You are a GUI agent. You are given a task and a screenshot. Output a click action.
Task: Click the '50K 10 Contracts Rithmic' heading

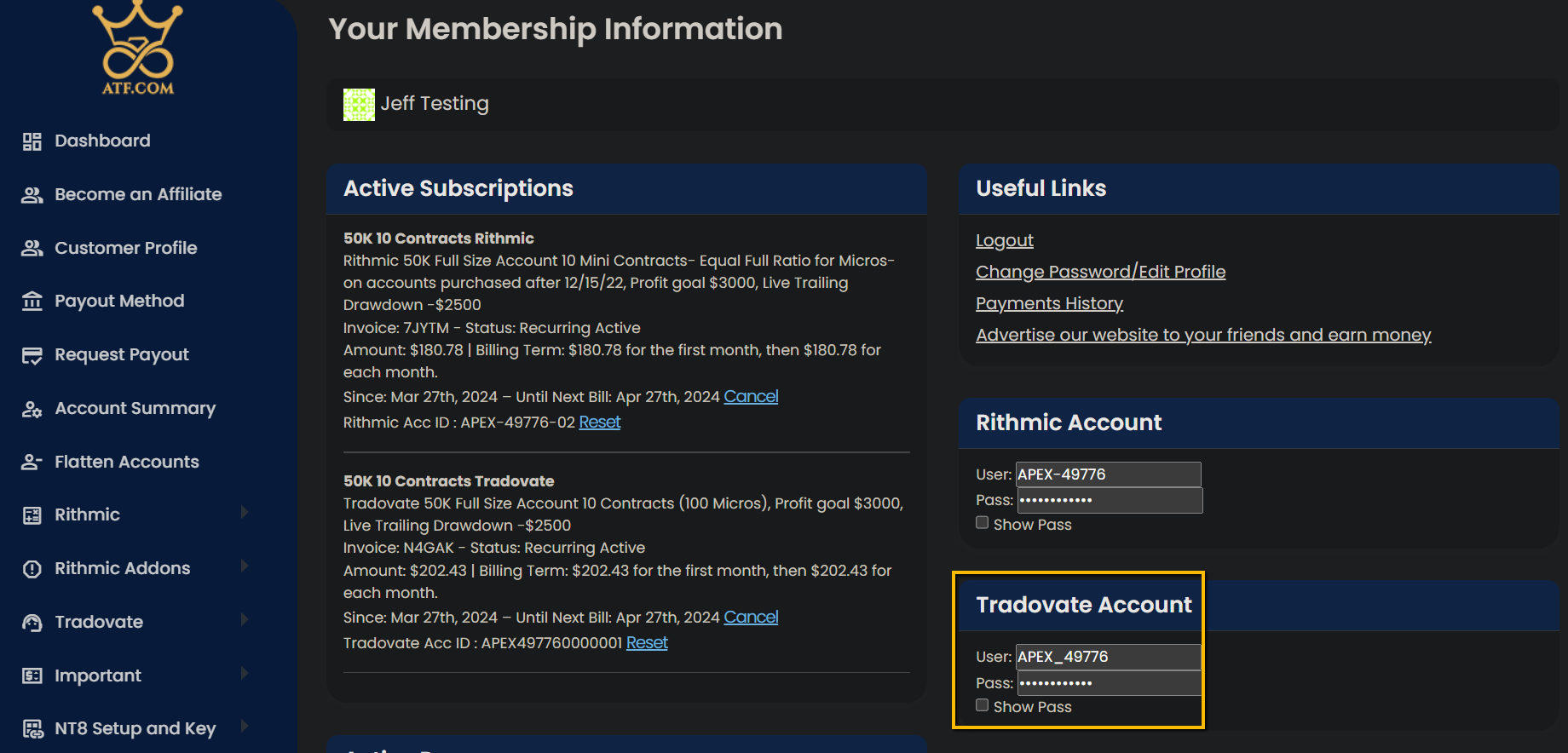[439, 239]
